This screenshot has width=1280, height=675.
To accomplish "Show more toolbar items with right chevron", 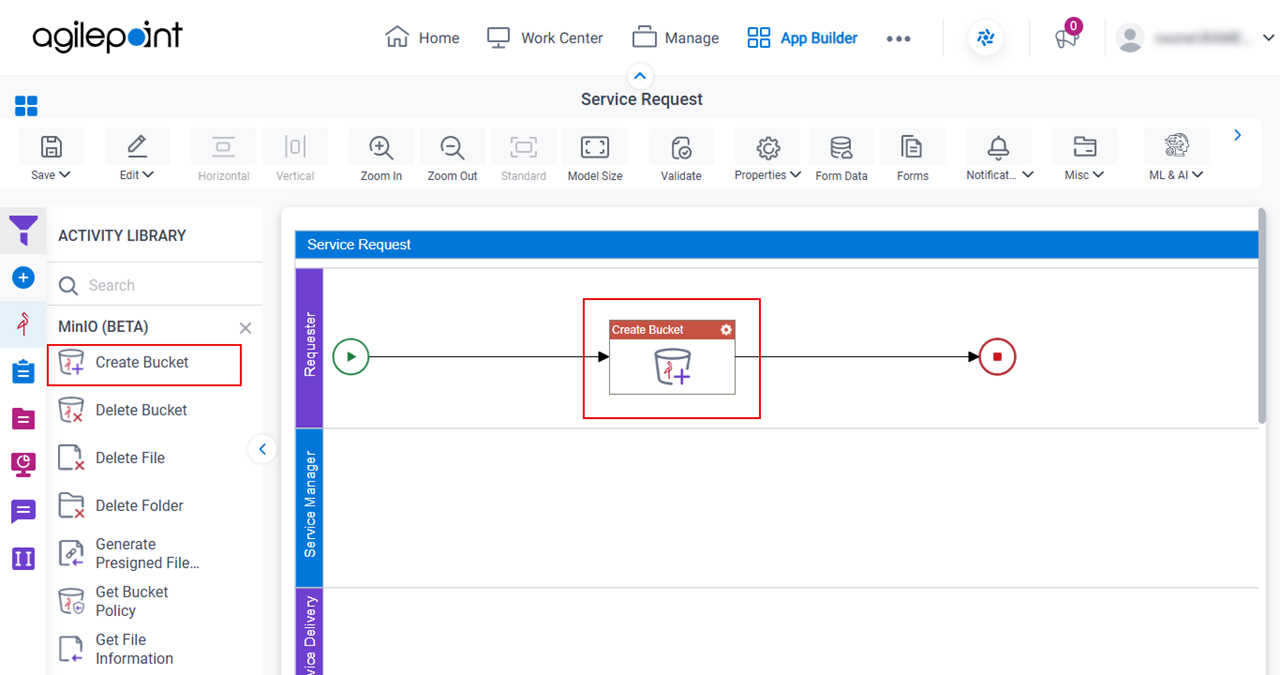I will pyautogui.click(x=1238, y=135).
